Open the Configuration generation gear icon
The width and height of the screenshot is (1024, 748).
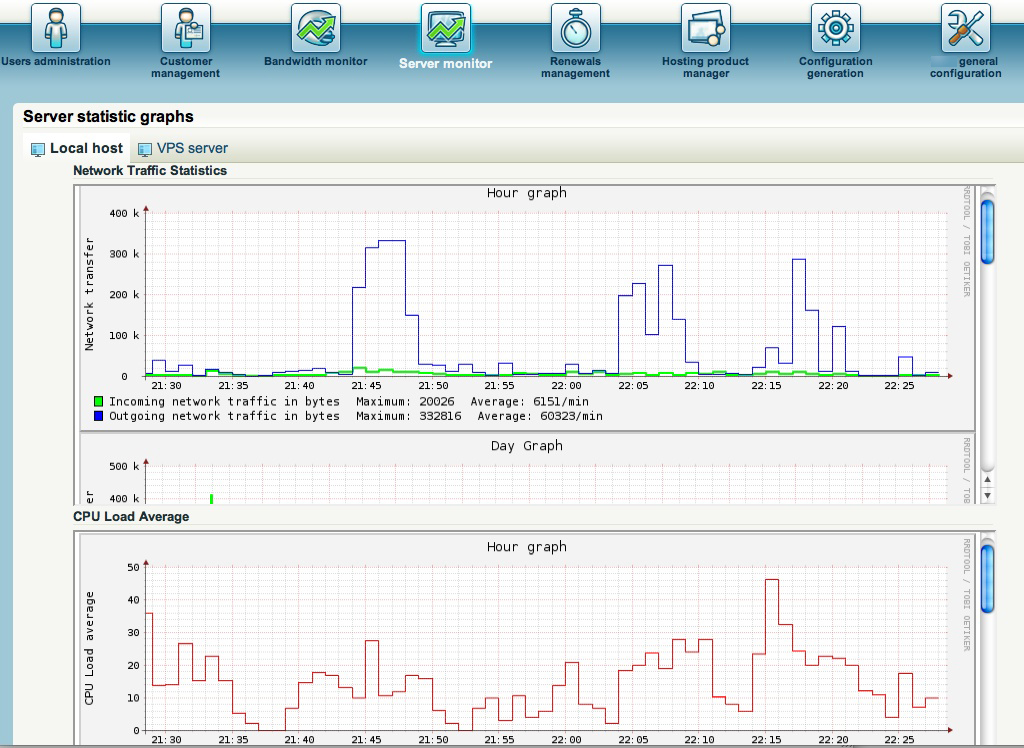836,28
